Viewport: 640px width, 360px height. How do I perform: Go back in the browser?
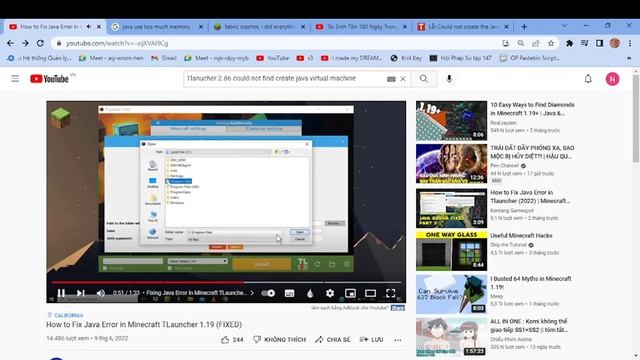click(x=10, y=43)
